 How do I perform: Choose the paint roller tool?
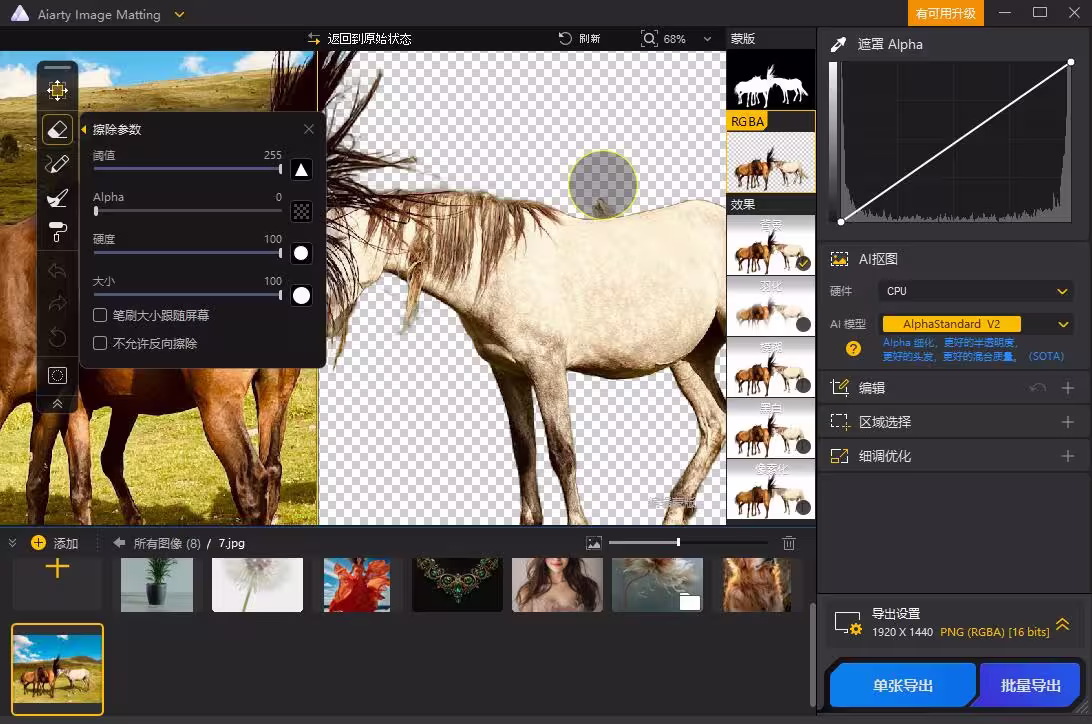pyautogui.click(x=57, y=233)
